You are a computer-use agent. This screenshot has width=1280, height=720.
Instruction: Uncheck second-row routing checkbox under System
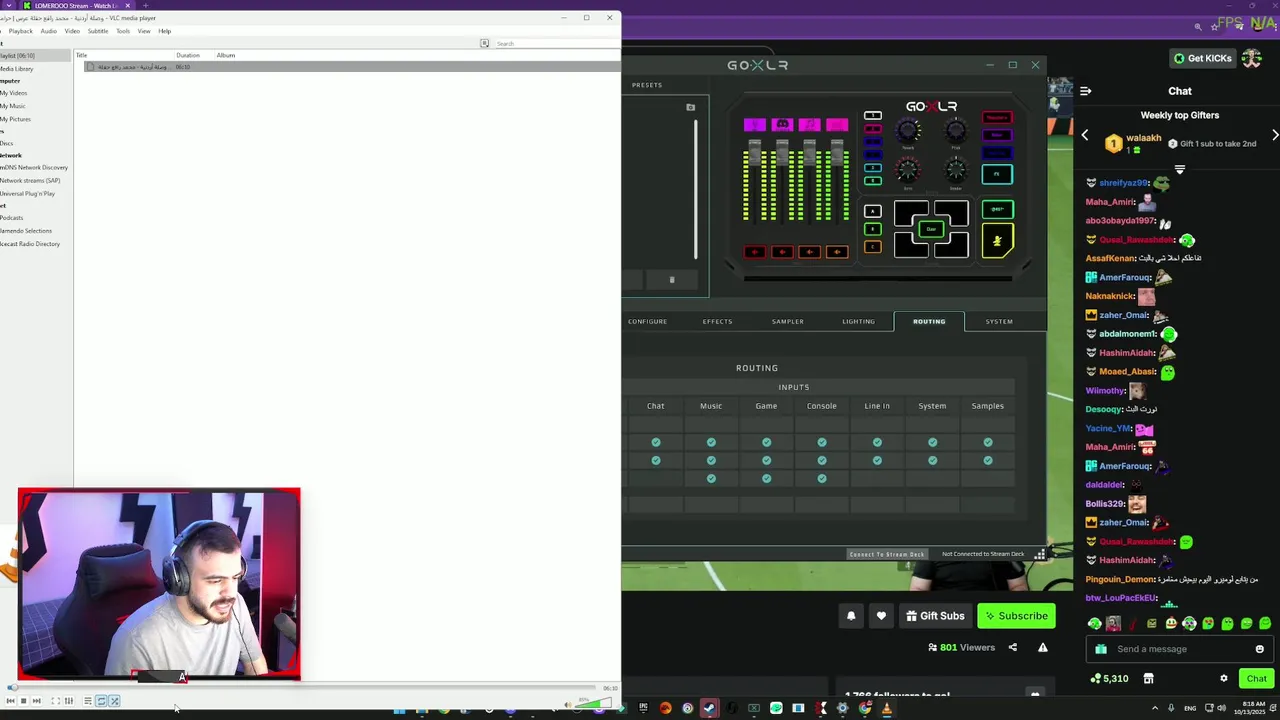point(932,460)
